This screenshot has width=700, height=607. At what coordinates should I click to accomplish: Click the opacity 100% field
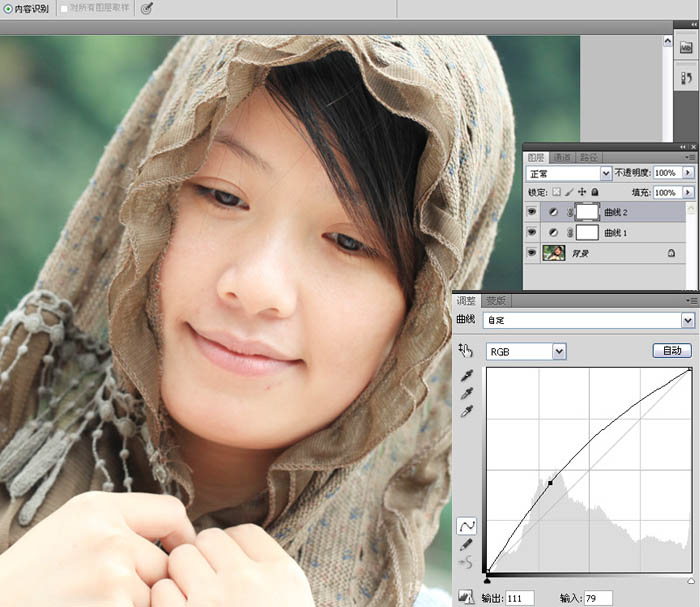[x=667, y=173]
